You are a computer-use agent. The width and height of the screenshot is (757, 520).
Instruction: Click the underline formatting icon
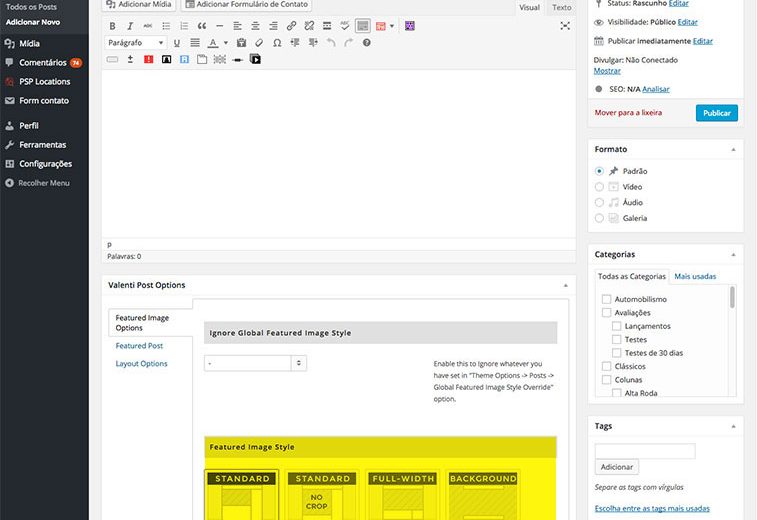point(177,43)
